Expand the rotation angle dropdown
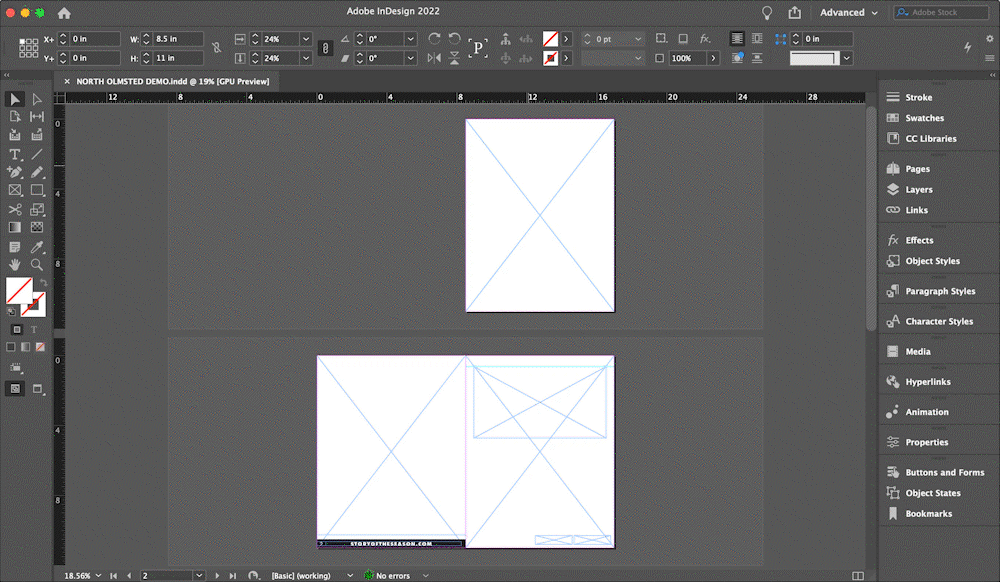1000x582 pixels. [x=410, y=39]
